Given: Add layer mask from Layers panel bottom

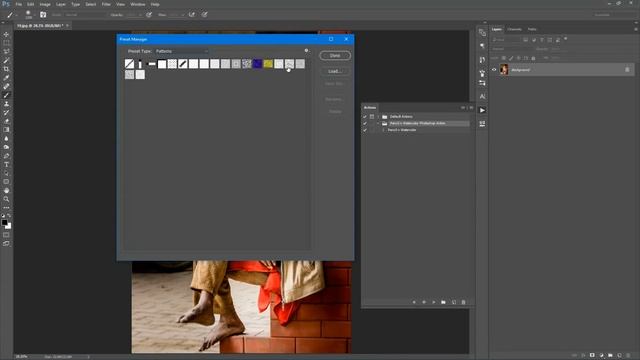Looking at the screenshot, I should [x=592, y=356].
